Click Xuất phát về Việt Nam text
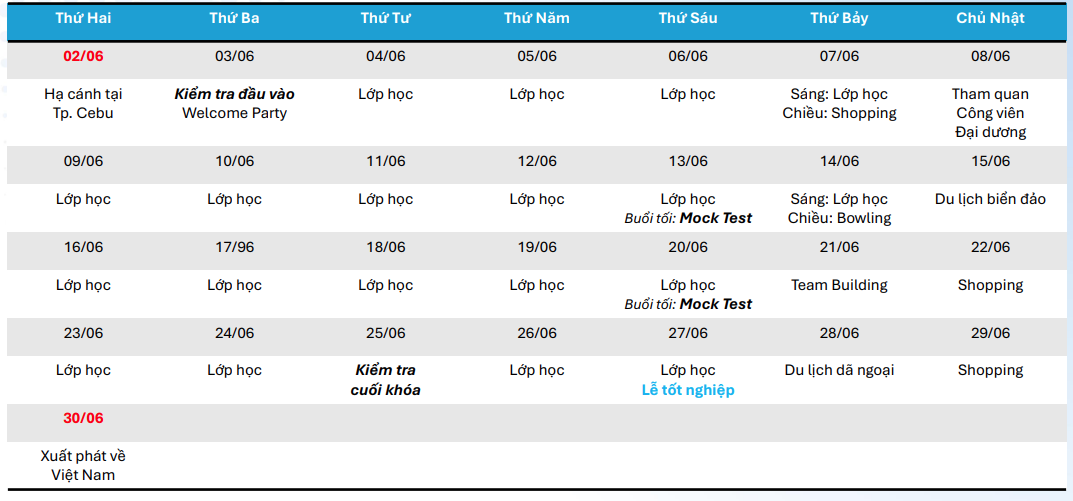Screen dimensions: 1073x501 click(83, 465)
